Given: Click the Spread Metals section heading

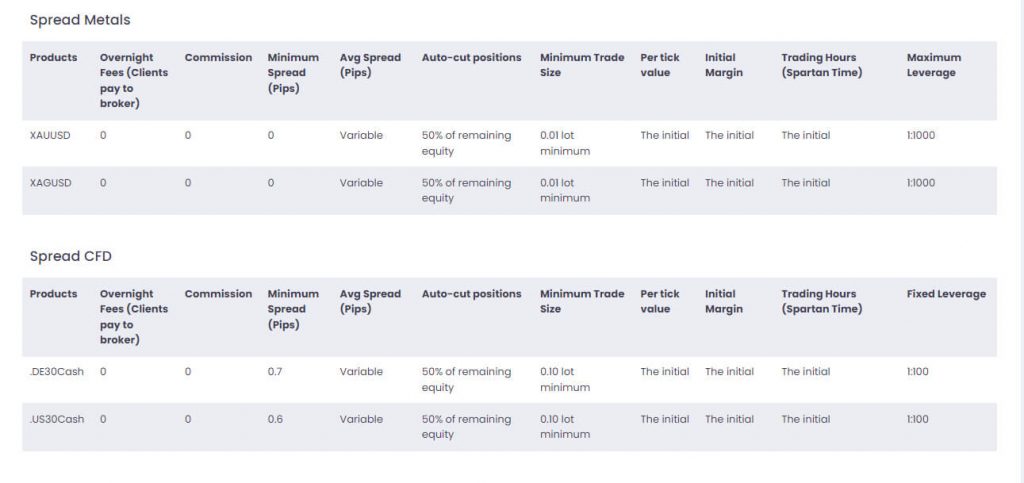Looking at the screenshot, I should [x=80, y=20].
